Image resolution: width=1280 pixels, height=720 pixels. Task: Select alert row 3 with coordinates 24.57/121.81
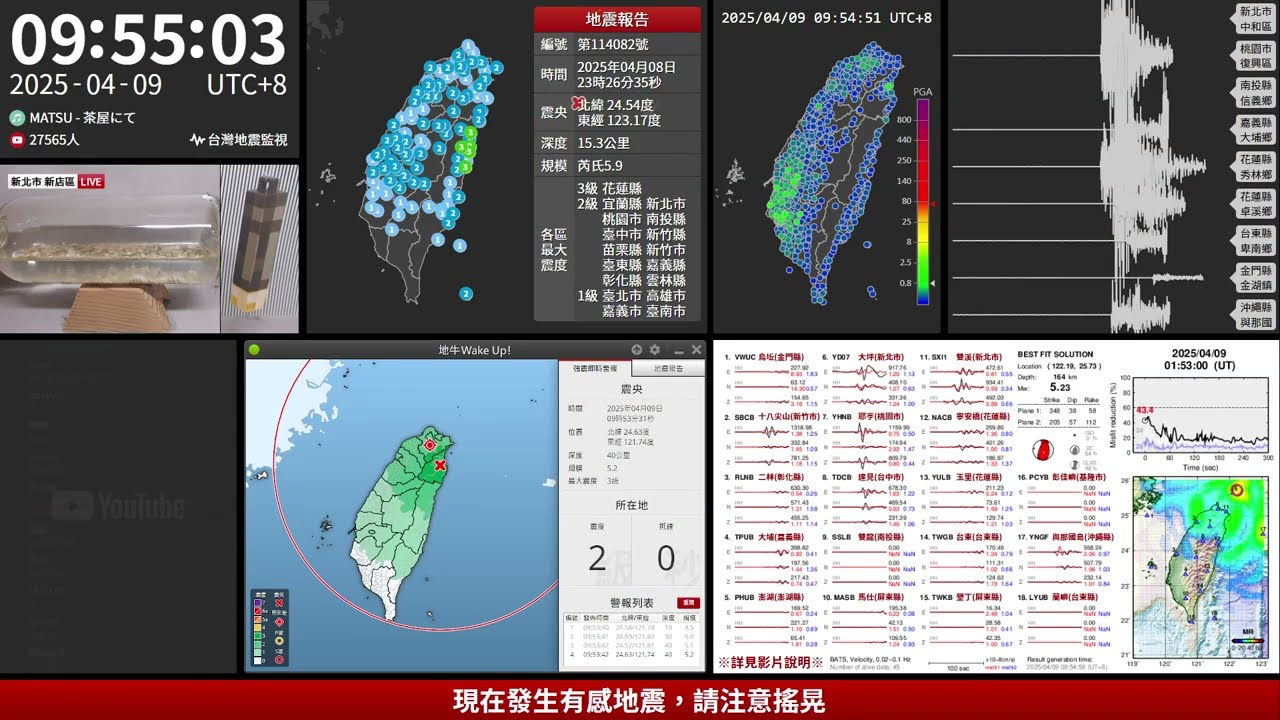[x=632, y=645]
